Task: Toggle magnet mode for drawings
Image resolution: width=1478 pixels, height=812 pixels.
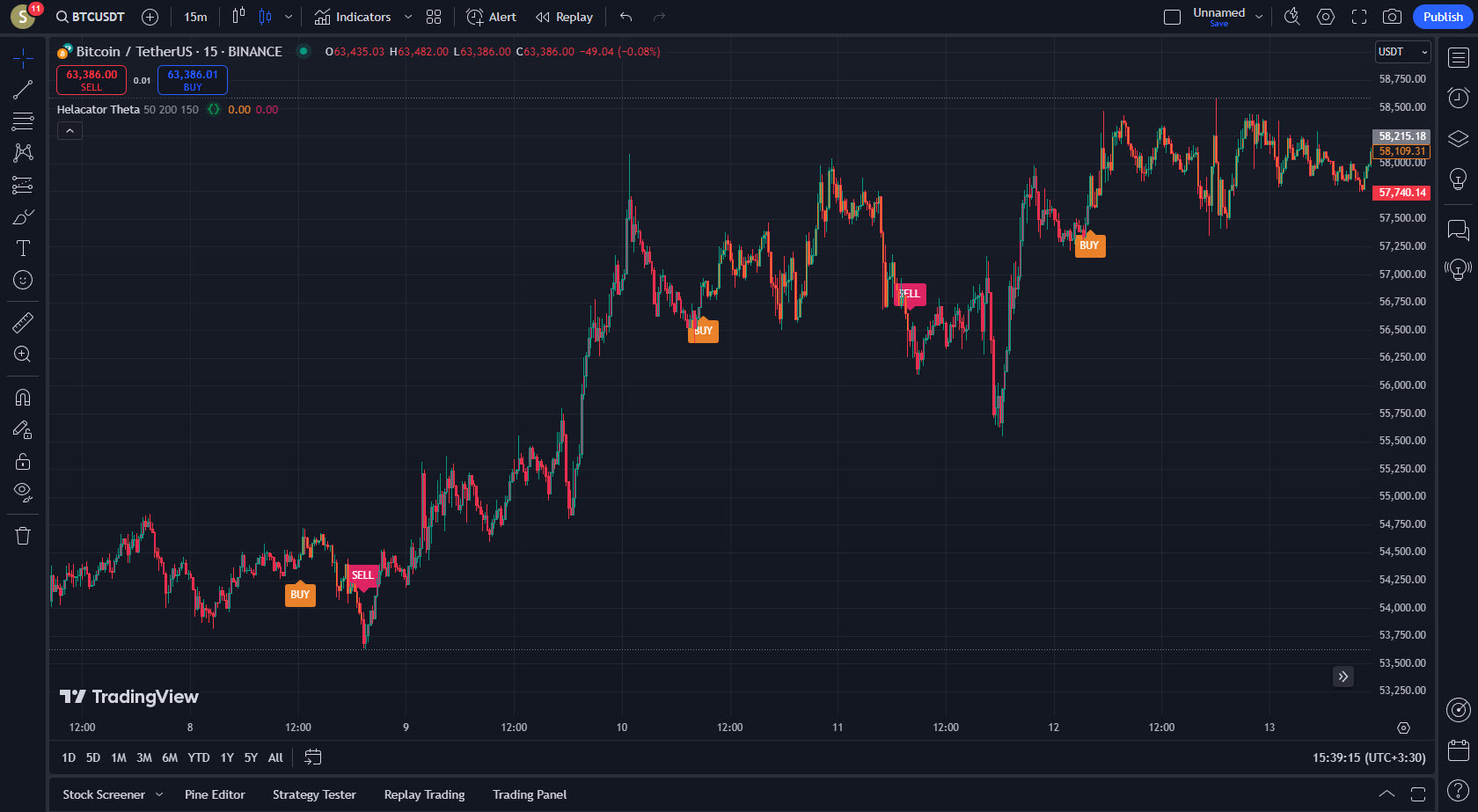Action: 23,398
